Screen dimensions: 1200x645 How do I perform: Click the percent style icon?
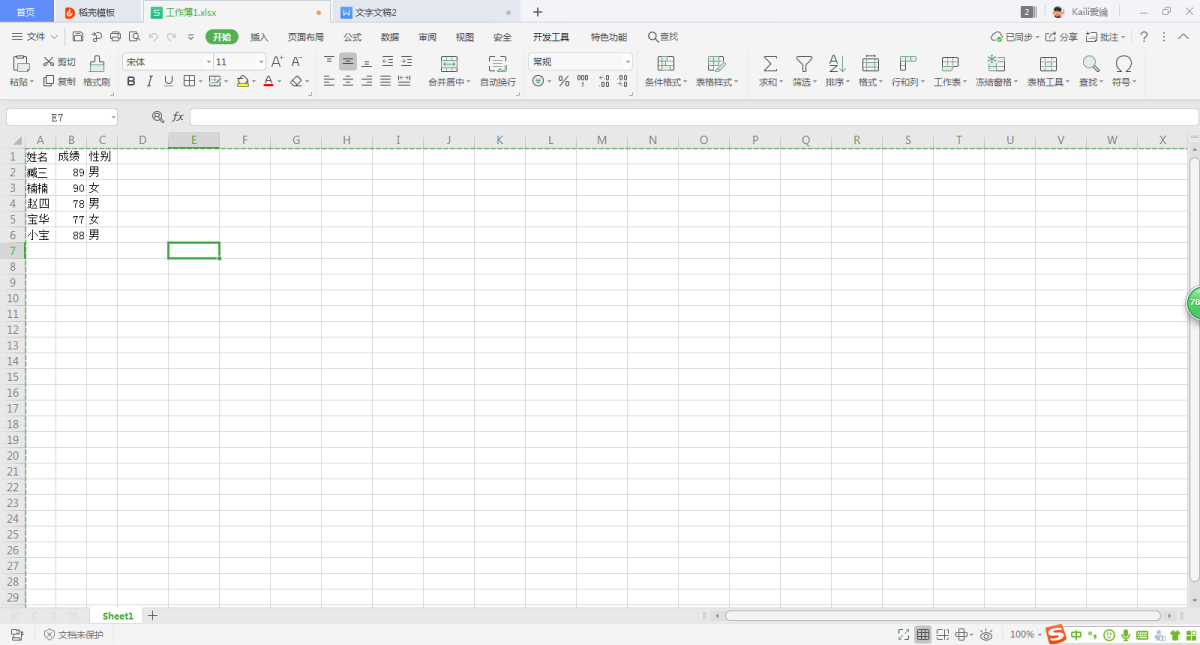click(x=564, y=81)
